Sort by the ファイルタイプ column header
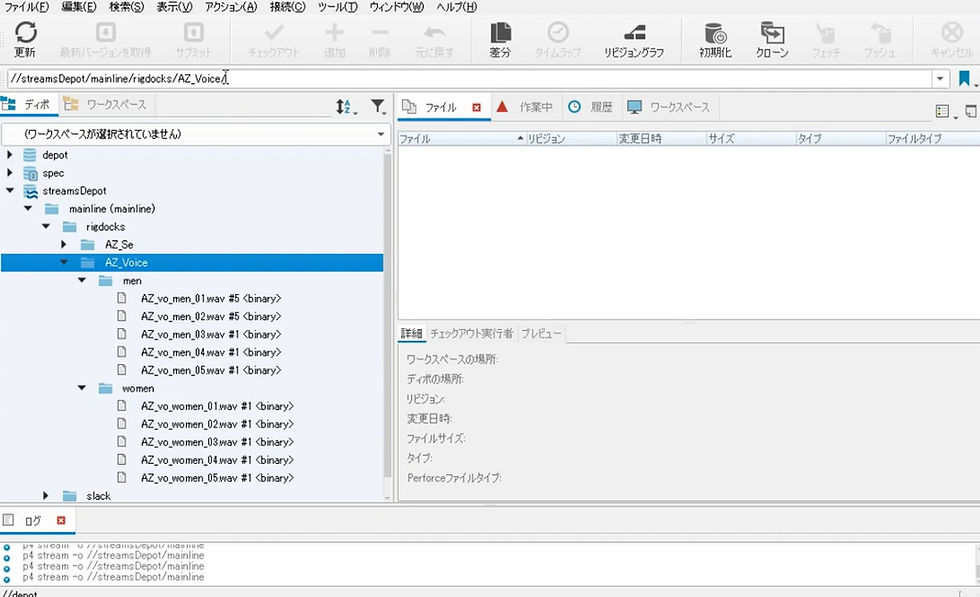The image size is (980, 597). pyautogui.click(x=932, y=139)
